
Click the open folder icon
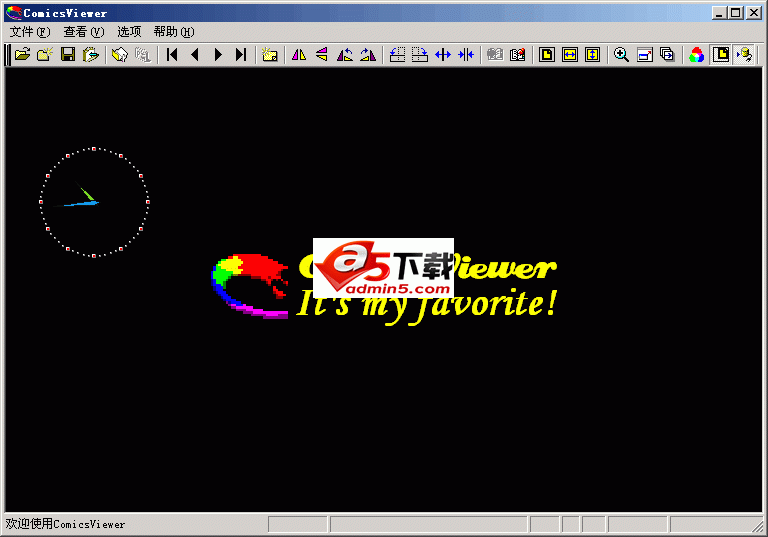(23, 54)
